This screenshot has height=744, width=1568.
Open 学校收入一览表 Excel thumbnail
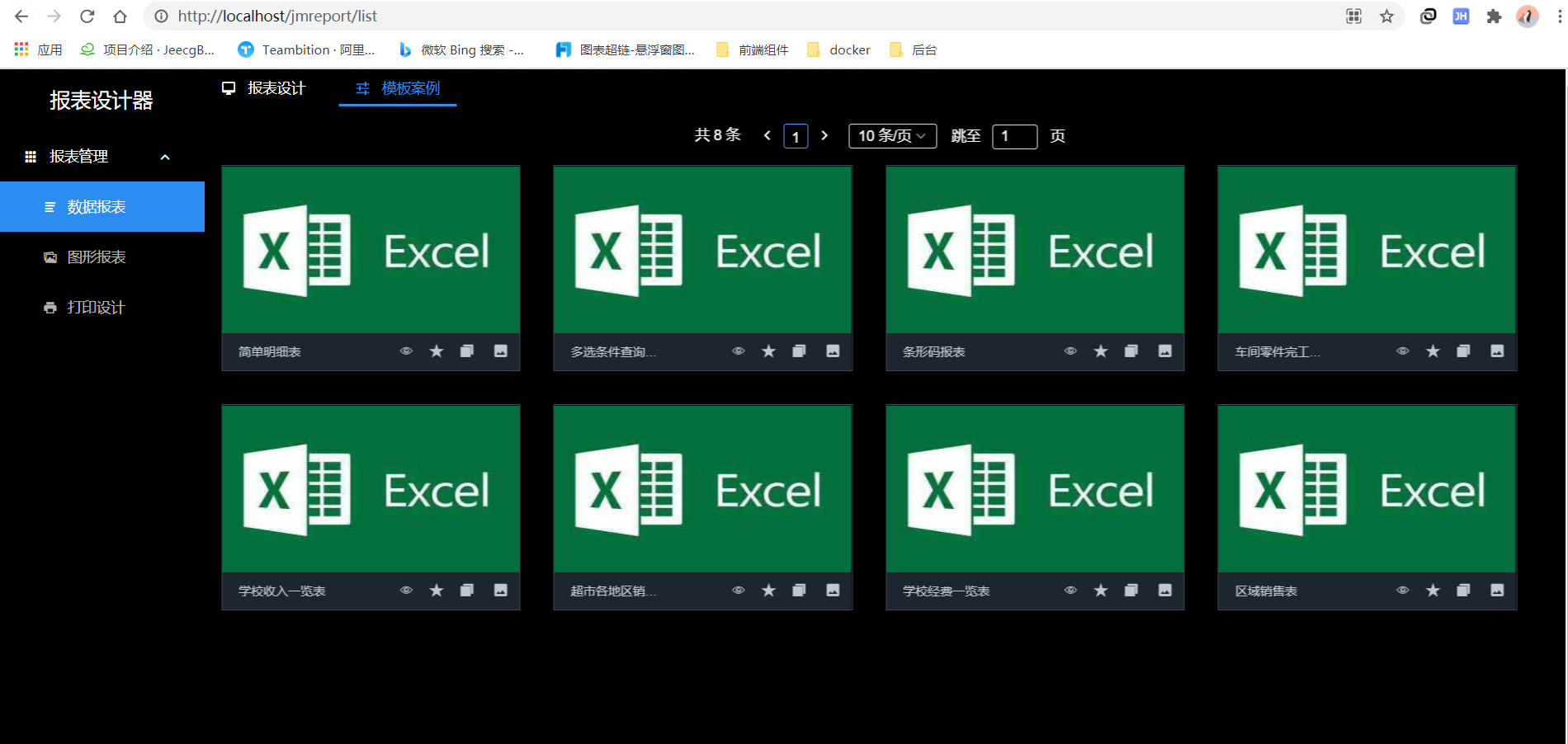coord(371,489)
